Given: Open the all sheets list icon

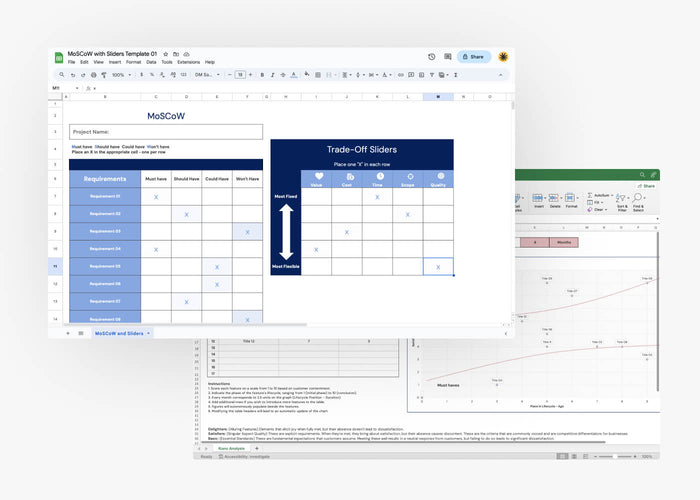Looking at the screenshot, I should 81,332.
